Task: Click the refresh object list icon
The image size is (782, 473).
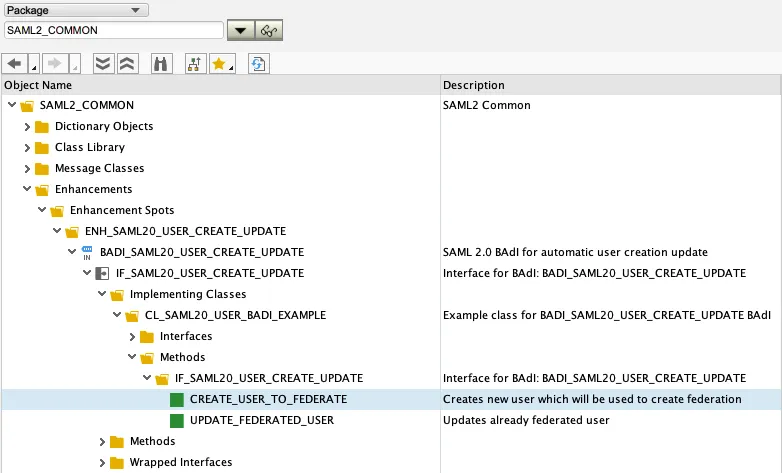Action: (x=258, y=63)
